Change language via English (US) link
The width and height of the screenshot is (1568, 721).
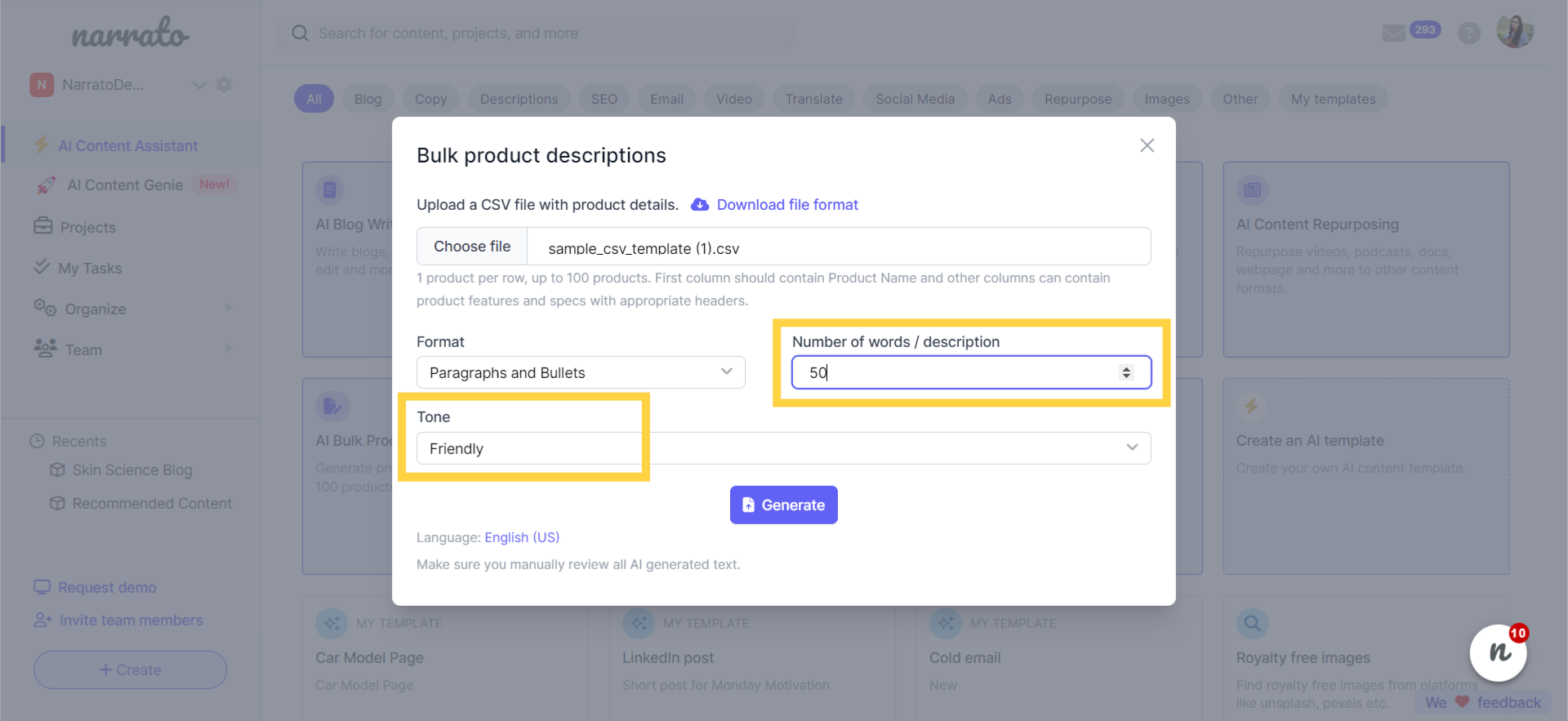click(x=522, y=537)
